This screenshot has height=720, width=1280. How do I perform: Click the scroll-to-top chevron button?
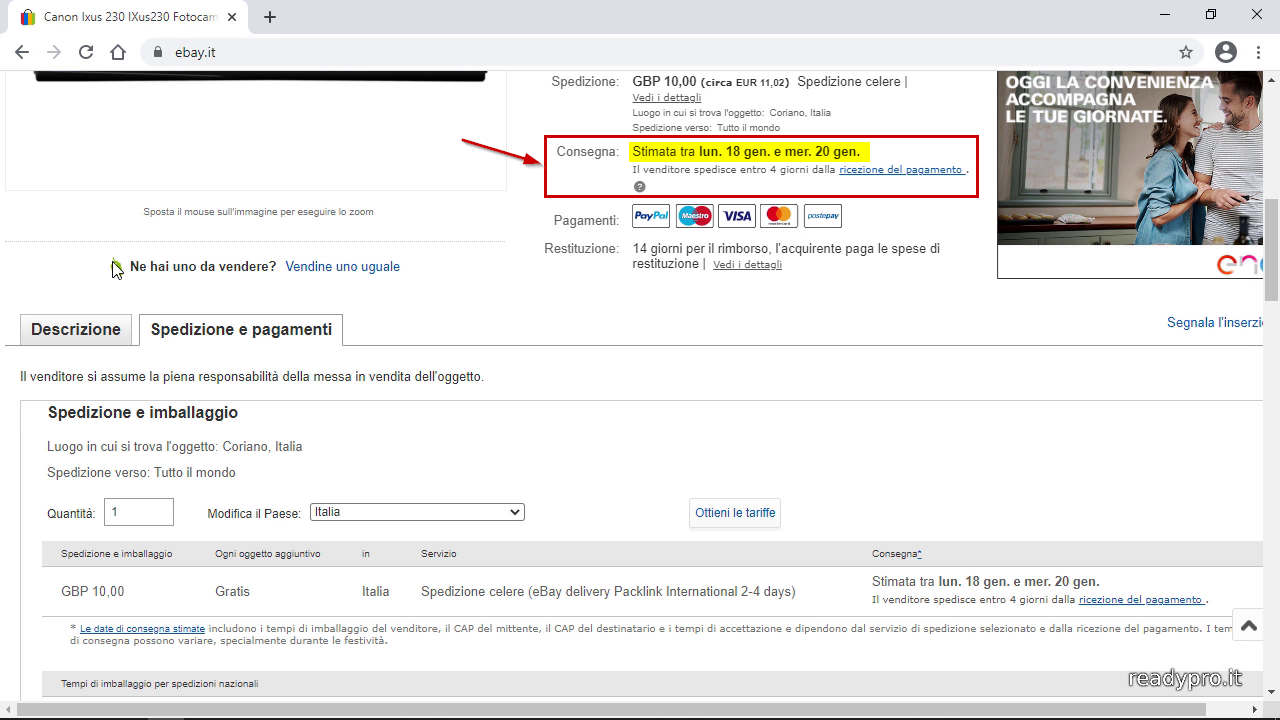pos(1249,626)
